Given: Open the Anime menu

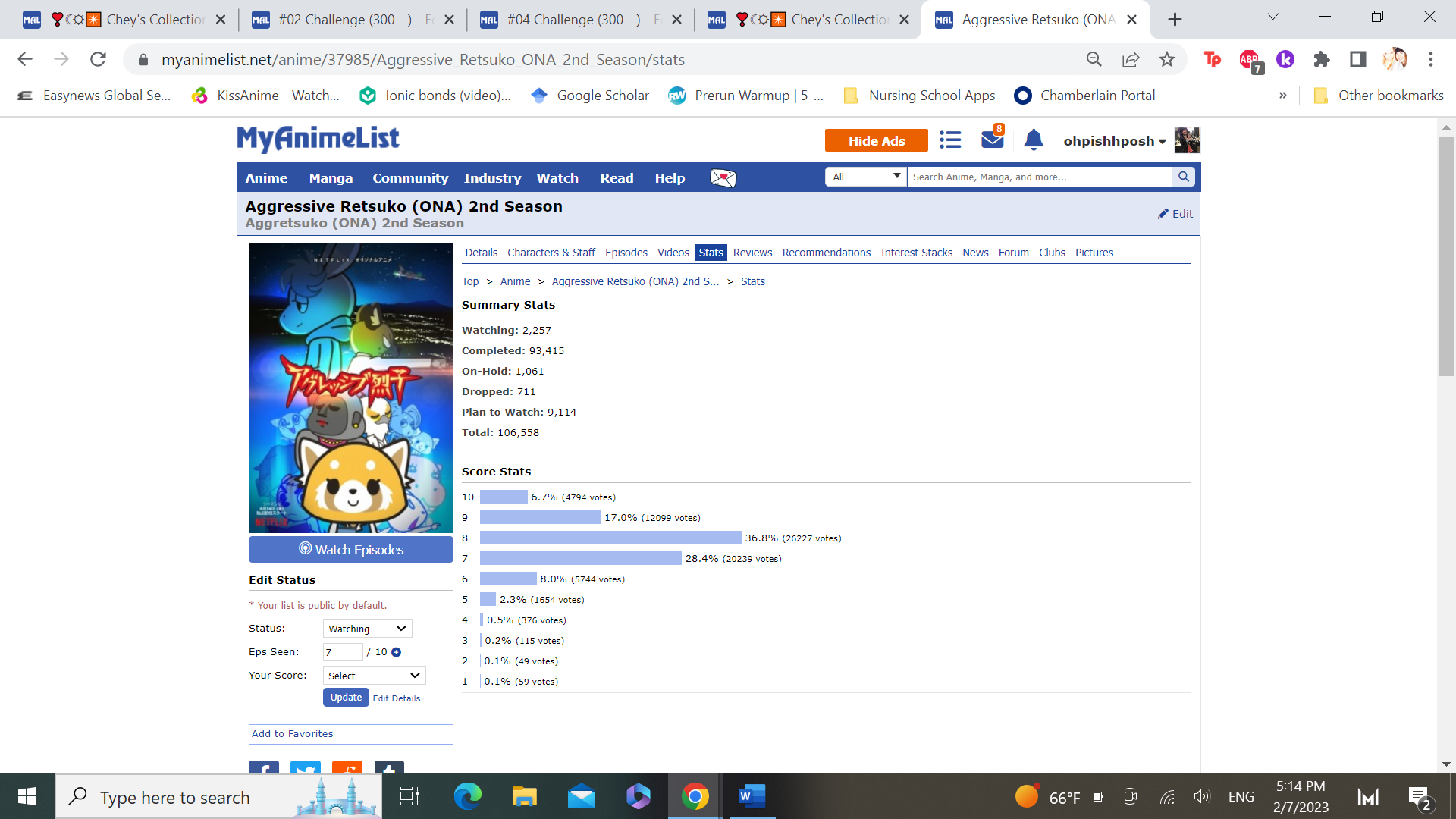Looking at the screenshot, I should tap(266, 178).
